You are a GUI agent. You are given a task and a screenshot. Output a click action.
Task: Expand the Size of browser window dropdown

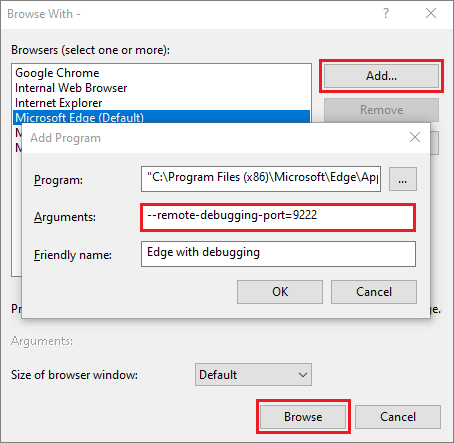tap(253, 375)
